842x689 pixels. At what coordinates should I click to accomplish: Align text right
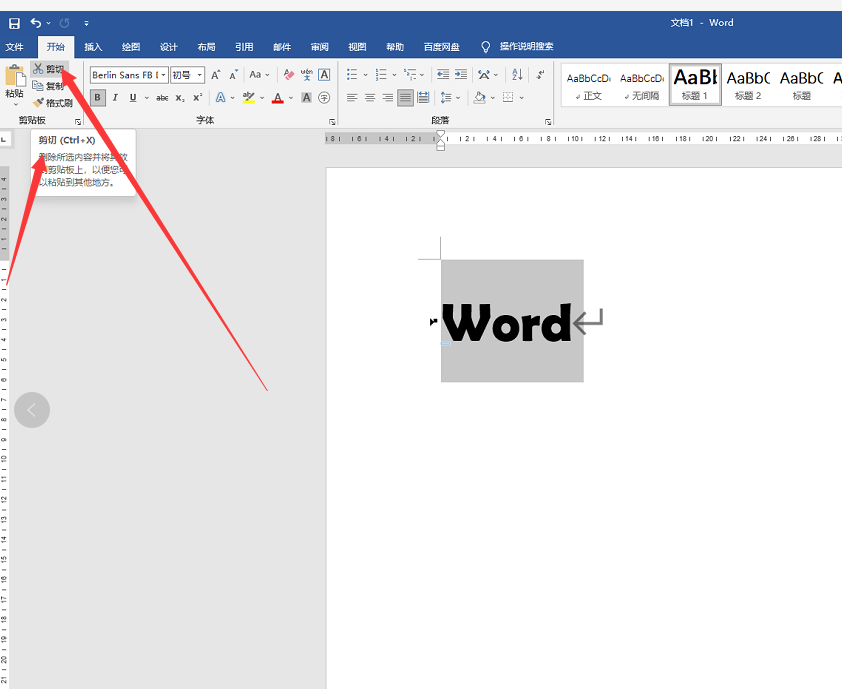tap(388, 98)
